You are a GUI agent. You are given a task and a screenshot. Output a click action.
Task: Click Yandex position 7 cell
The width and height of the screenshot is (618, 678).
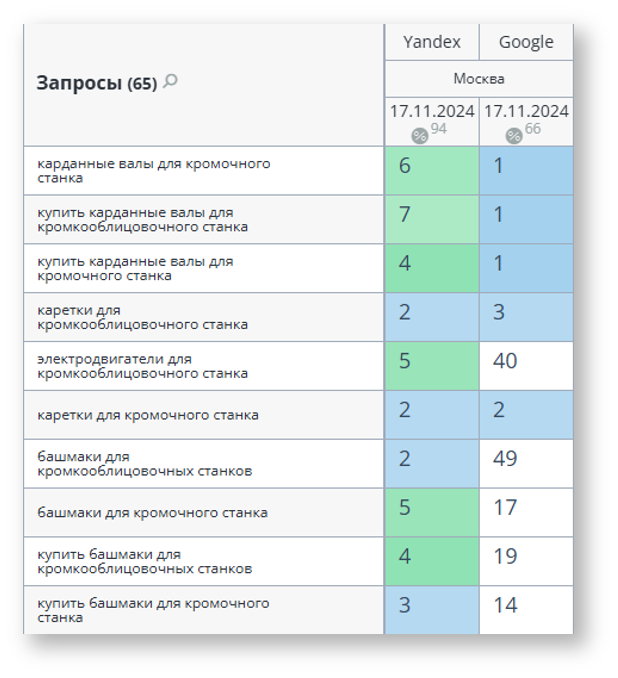tap(432, 220)
